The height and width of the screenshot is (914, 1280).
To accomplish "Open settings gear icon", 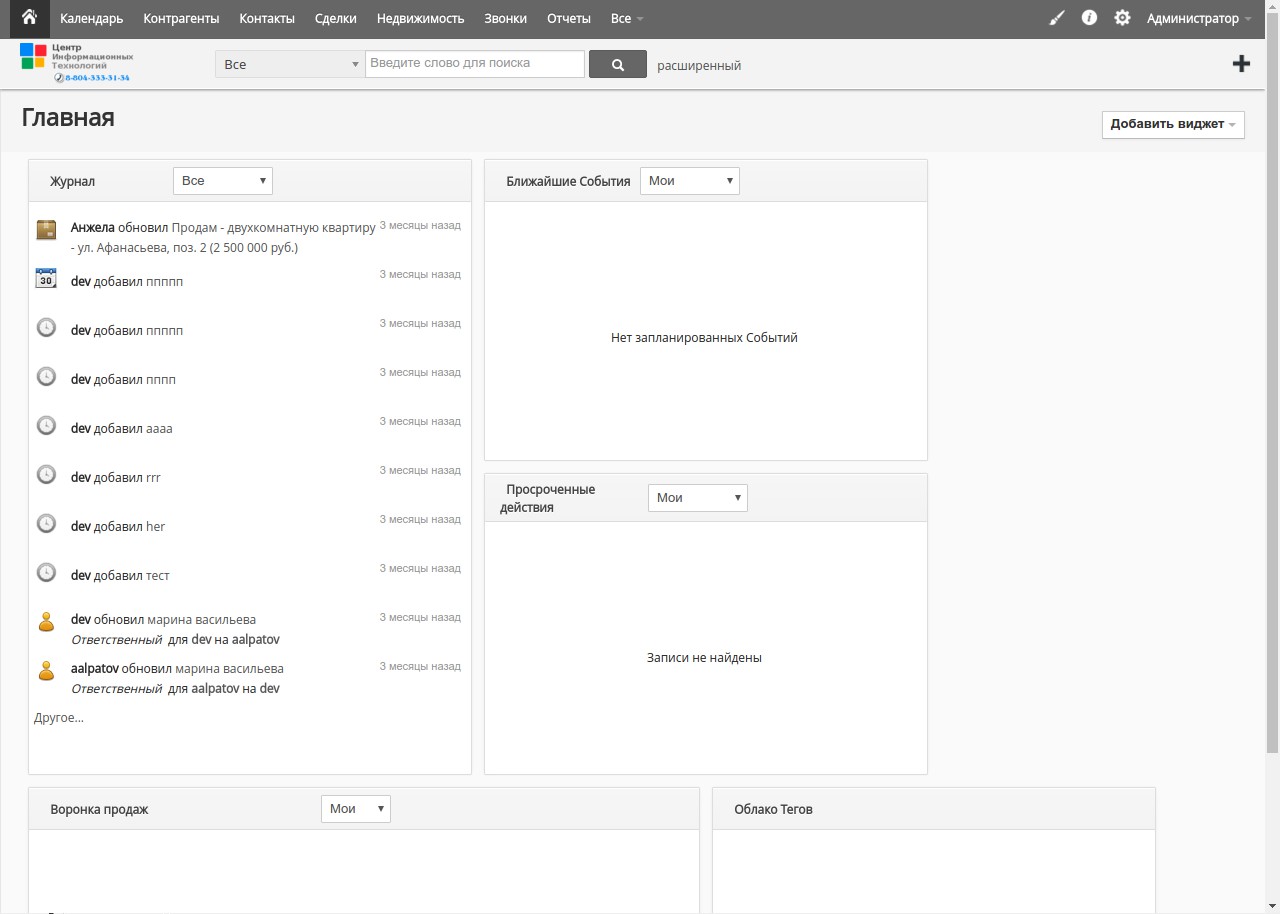I will point(1122,18).
